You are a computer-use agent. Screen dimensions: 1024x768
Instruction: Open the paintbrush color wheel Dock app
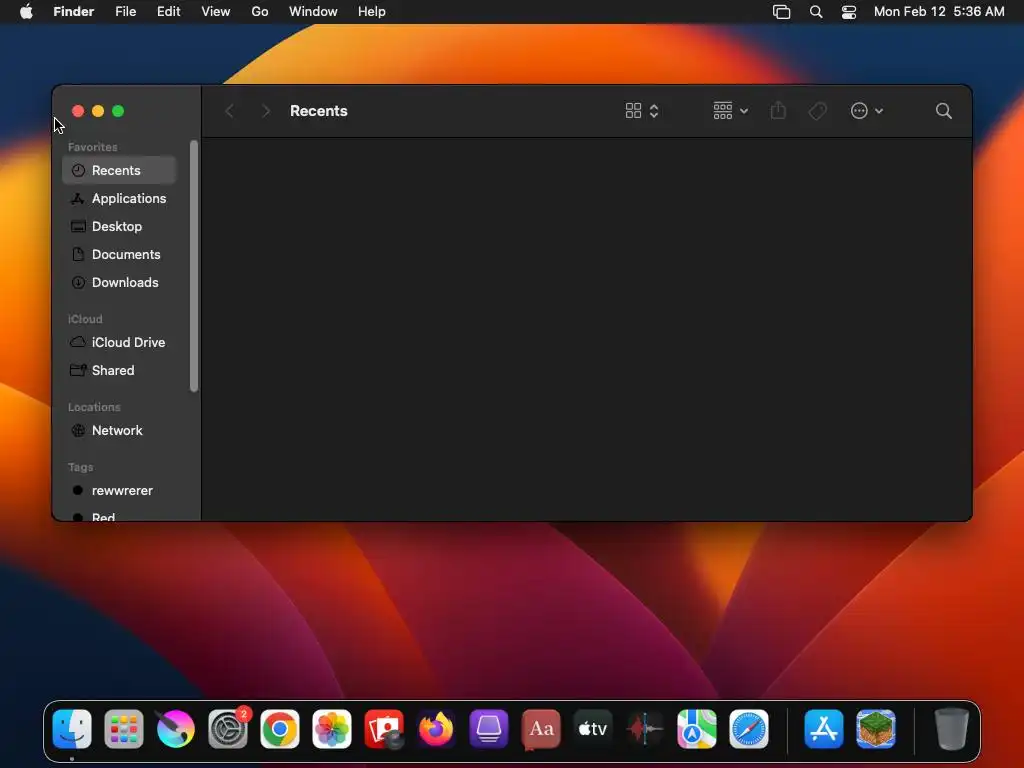point(176,728)
